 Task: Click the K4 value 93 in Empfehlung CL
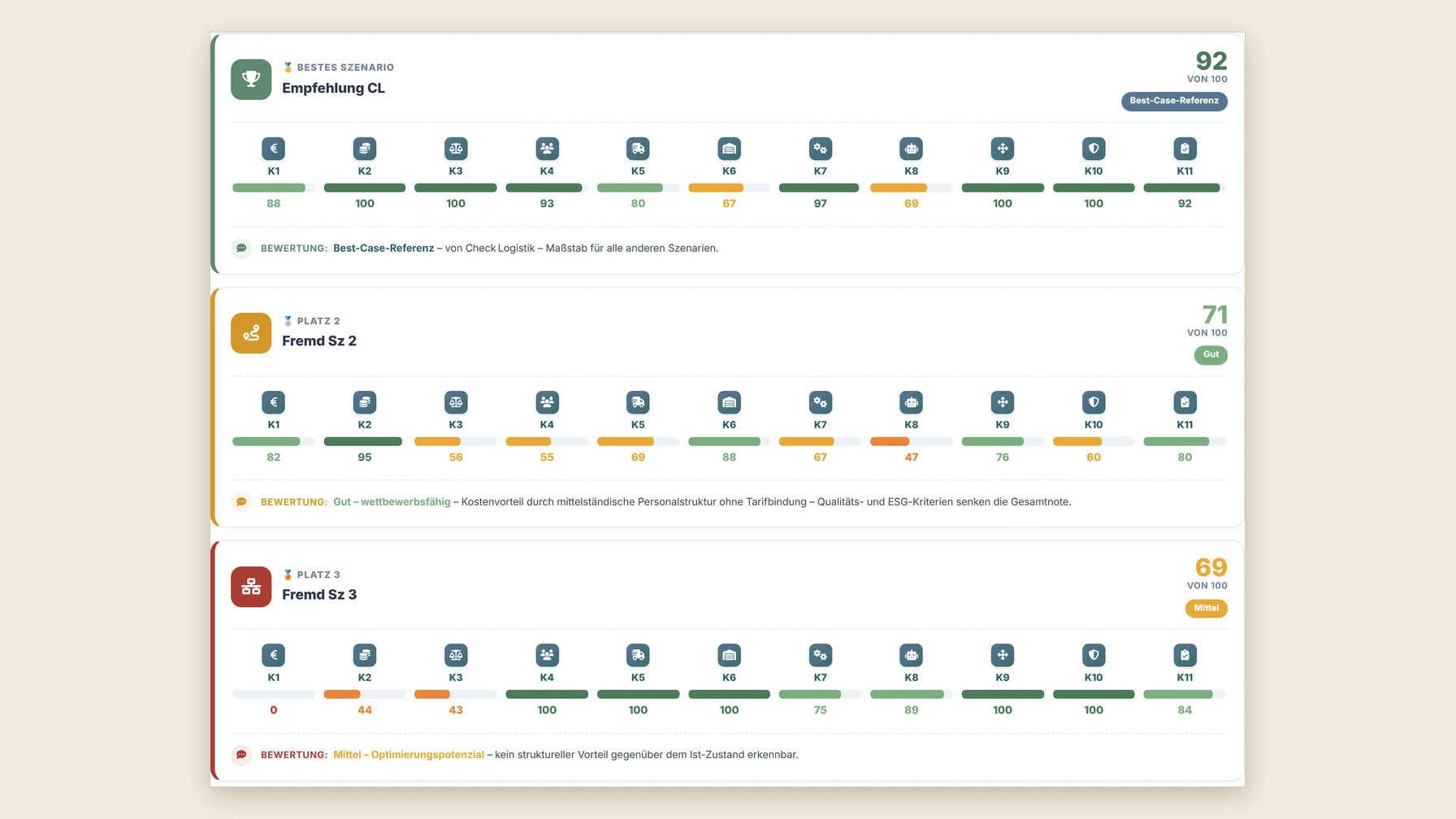click(547, 204)
